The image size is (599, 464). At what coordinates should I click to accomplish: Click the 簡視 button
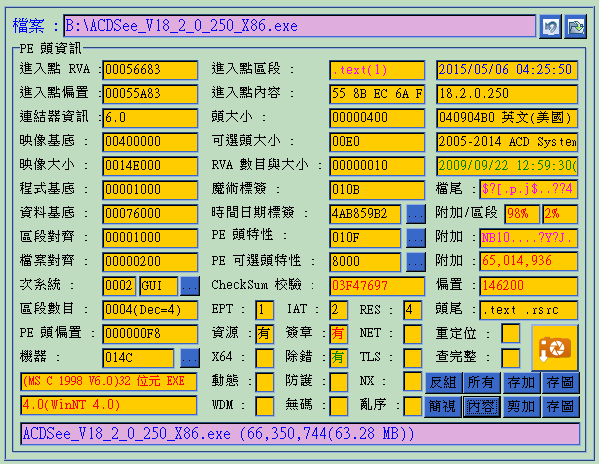coord(443,407)
